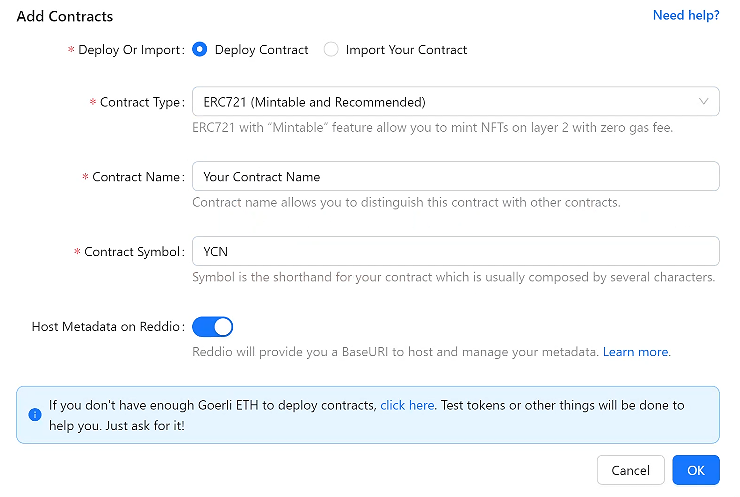Viewport: 740px width, 497px height.
Task: Focus the Contract Name input field
Action: pos(455,176)
